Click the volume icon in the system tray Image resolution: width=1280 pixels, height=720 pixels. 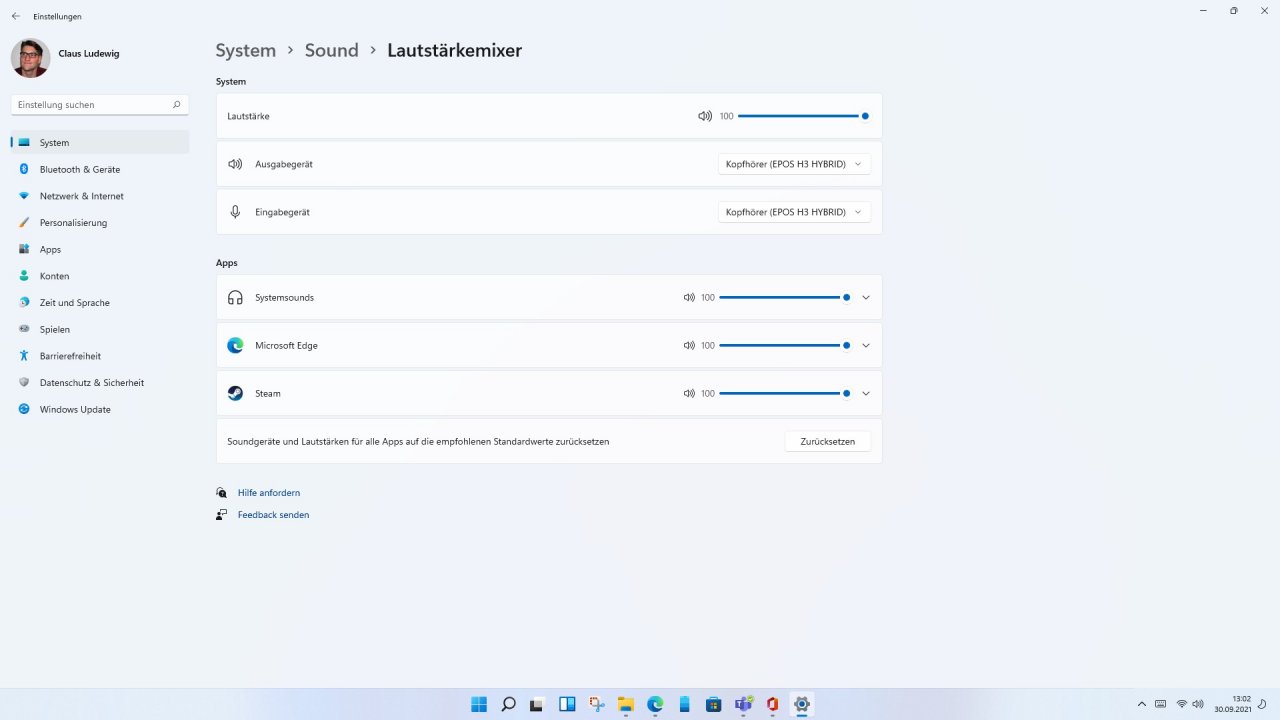click(1198, 704)
